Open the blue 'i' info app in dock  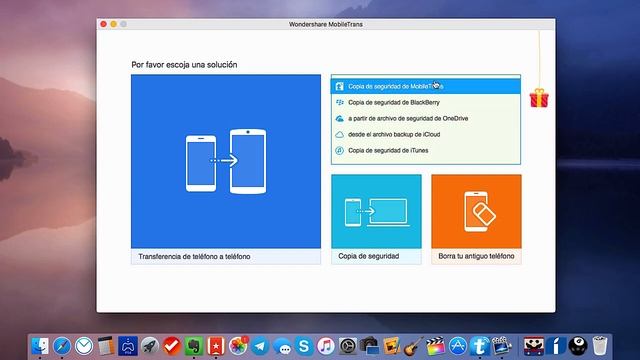tap(556, 346)
